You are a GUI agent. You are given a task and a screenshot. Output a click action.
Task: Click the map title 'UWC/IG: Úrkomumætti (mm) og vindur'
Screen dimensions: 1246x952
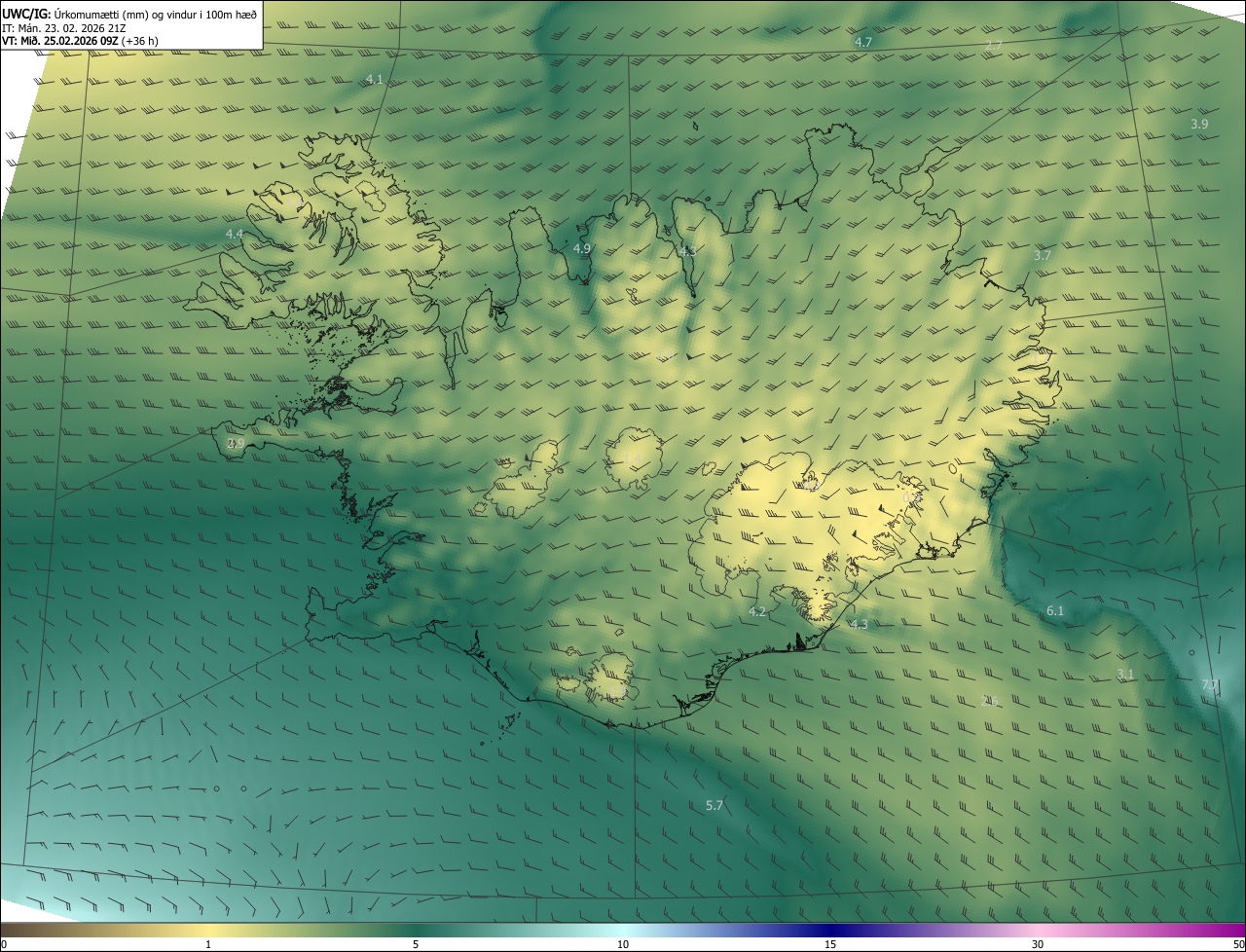[x=129, y=15]
